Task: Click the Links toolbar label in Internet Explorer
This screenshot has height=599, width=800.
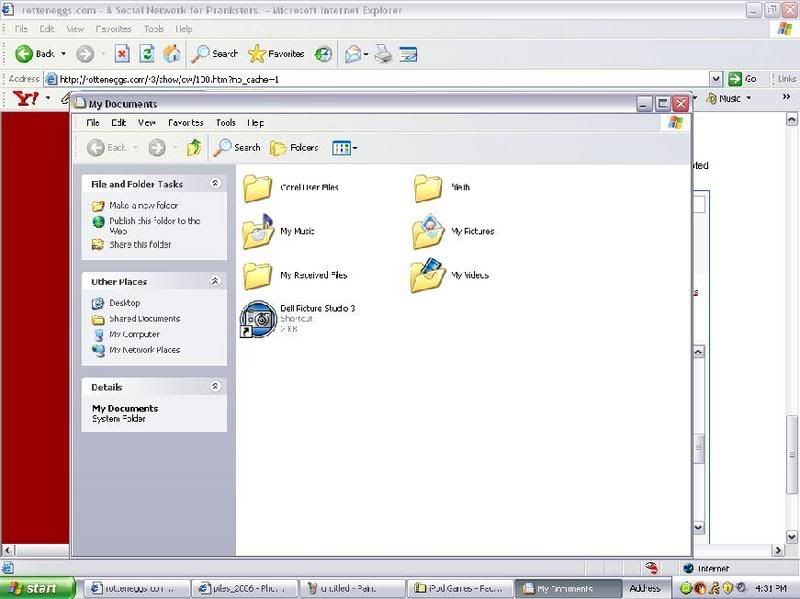Action: point(787,79)
